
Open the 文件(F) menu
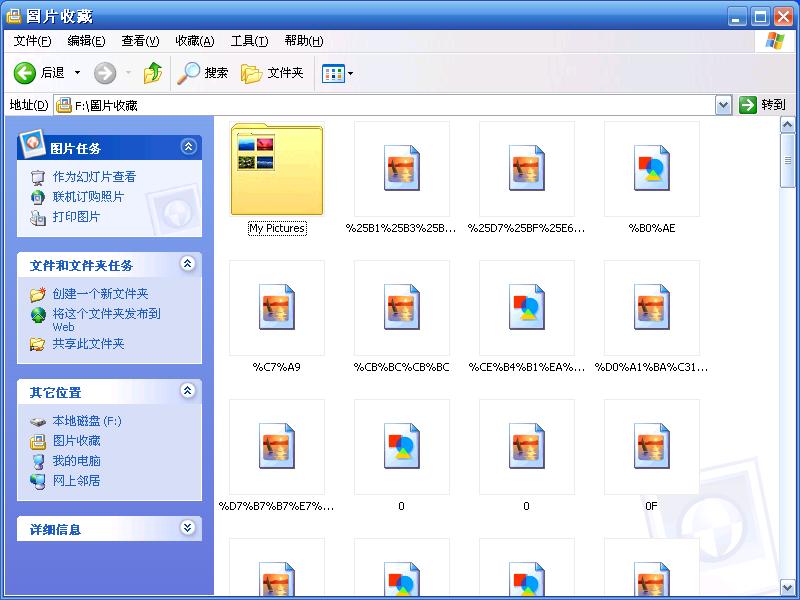(32, 41)
